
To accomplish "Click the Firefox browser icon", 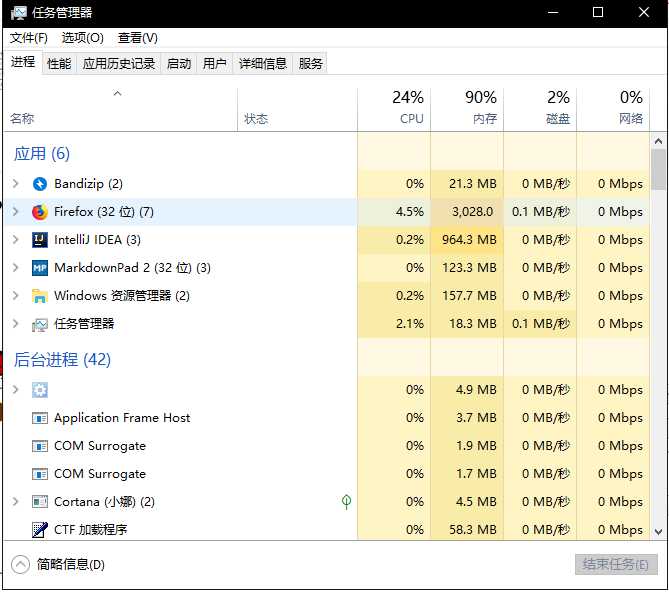I will click(40, 212).
